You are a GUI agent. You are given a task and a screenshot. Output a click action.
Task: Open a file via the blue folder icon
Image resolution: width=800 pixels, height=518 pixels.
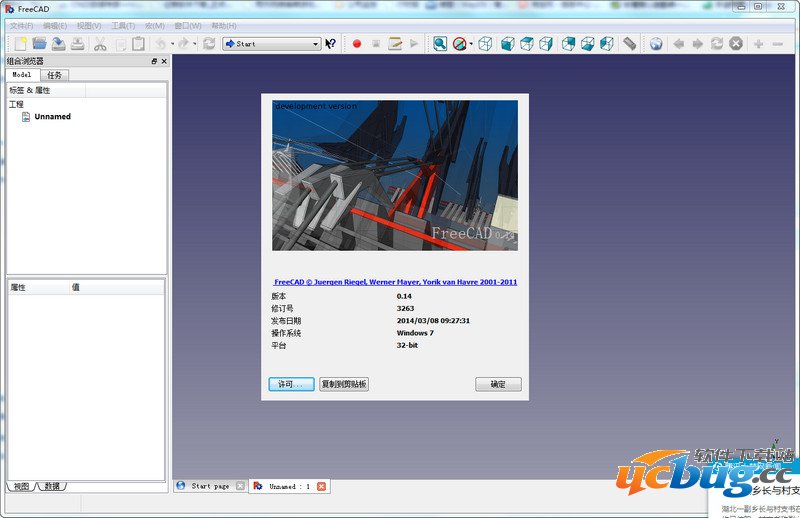39,44
